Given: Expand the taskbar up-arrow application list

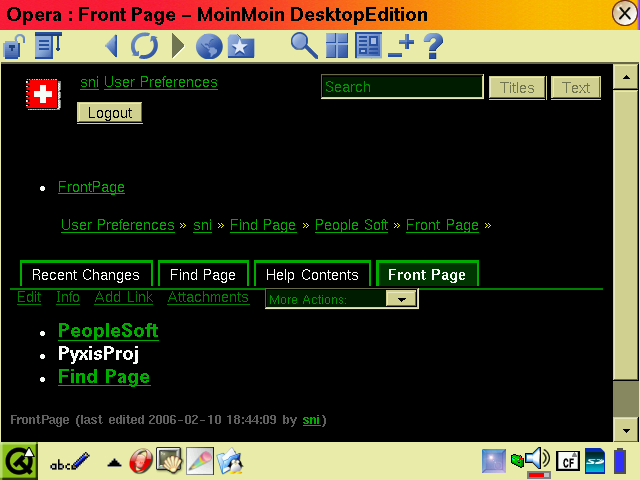Looking at the screenshot, I should pos(115,462).
